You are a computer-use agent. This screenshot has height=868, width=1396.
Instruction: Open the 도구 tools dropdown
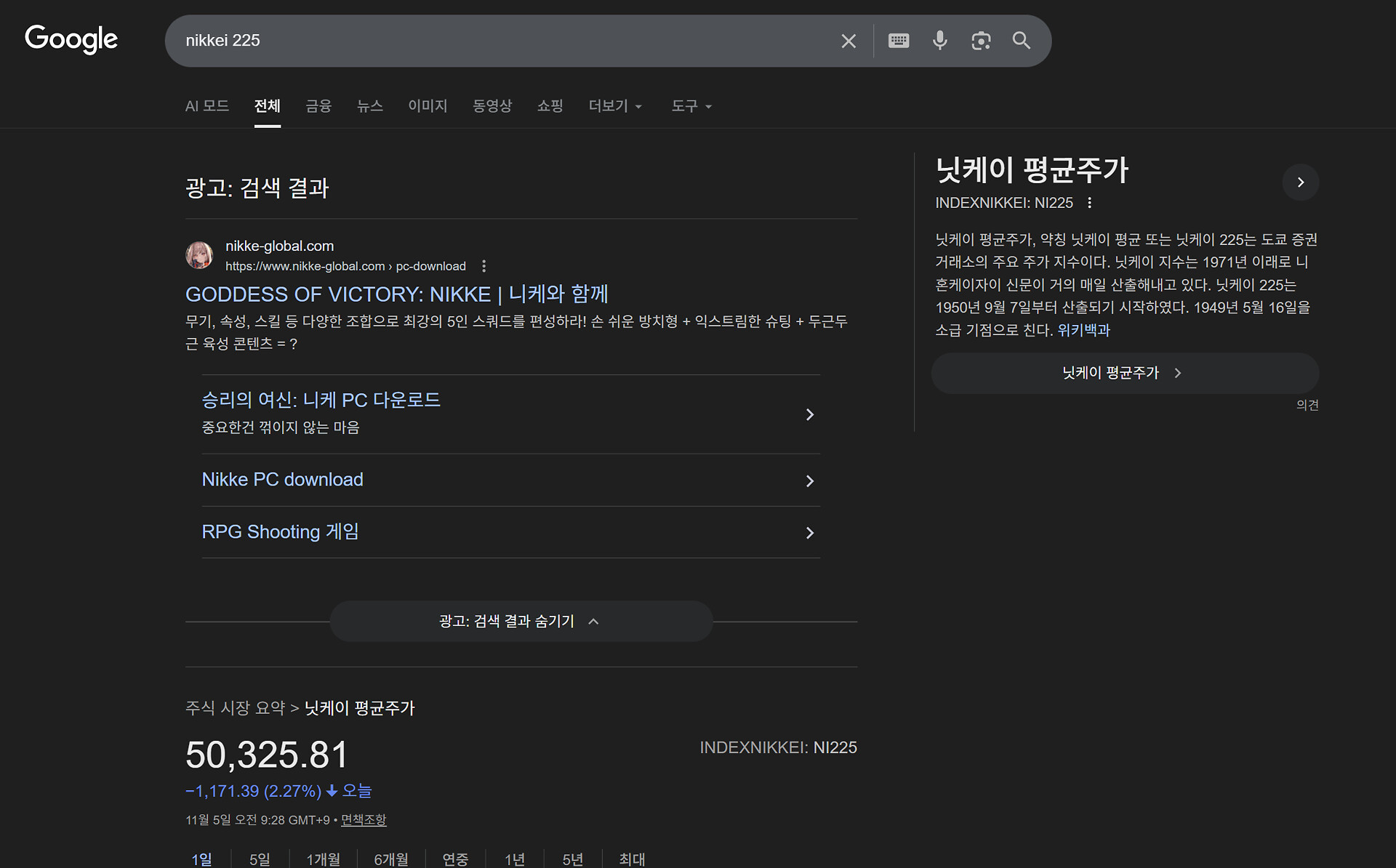(x=691, y=106)
